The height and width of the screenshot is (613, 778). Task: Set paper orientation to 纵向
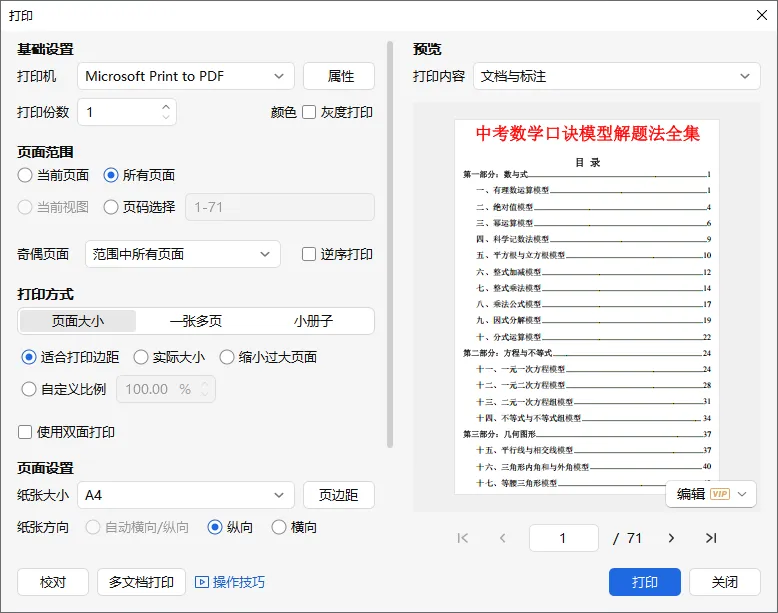click(x=215, y=527)
